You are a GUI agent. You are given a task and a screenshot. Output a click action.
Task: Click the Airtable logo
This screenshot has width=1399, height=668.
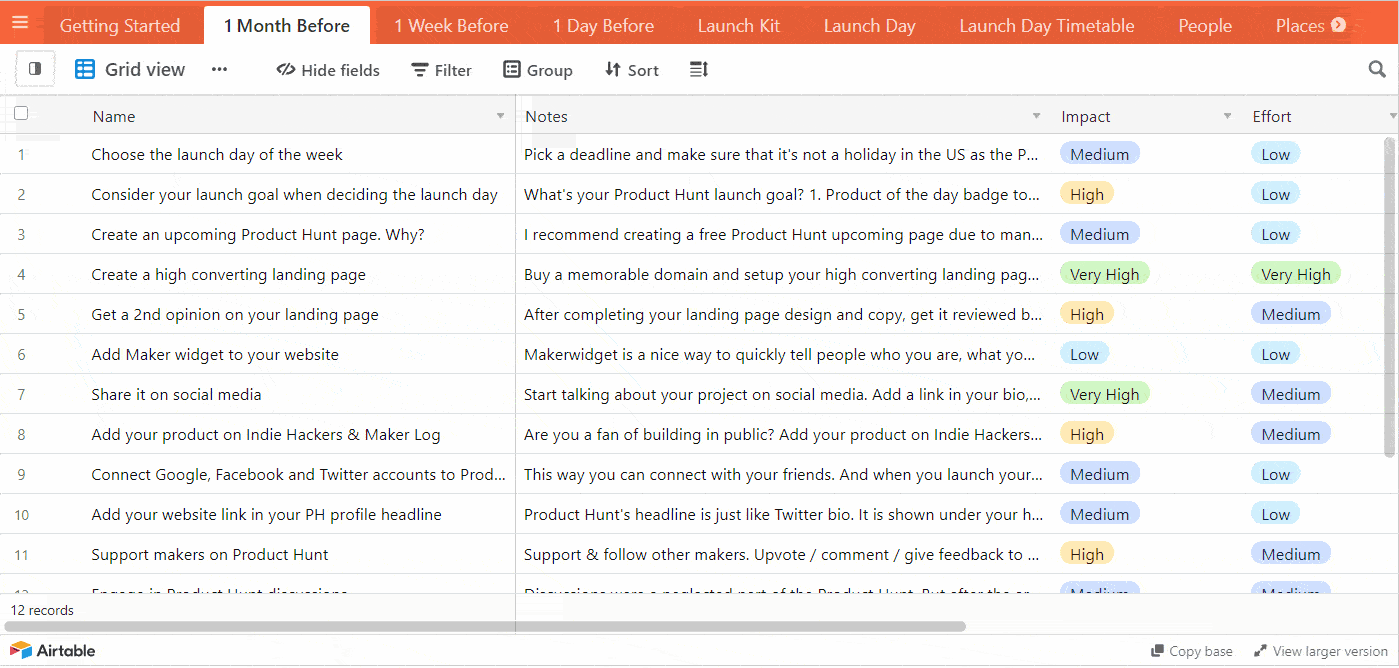(53, 650)
